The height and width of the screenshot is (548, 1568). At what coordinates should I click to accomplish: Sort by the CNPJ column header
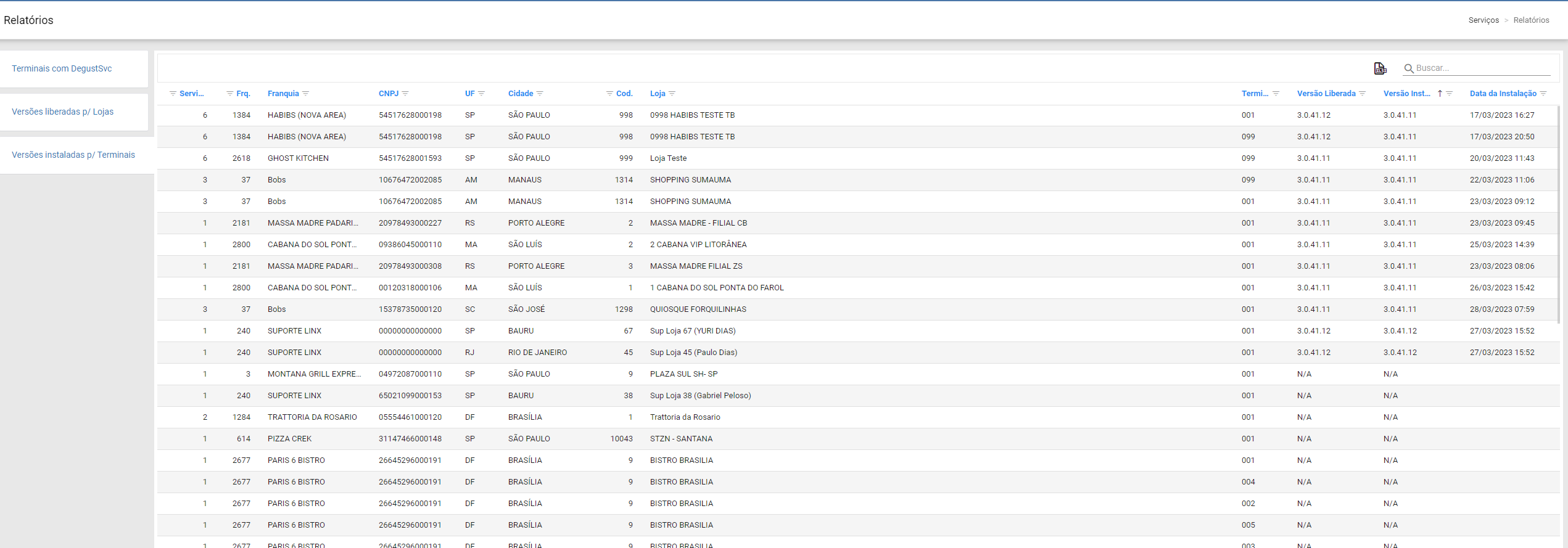[x=389, y=94]
